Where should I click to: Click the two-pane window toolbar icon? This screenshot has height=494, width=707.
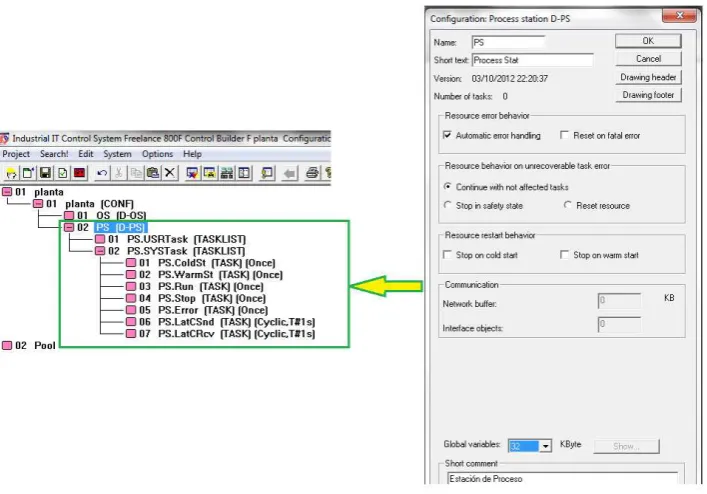(244, 173)
